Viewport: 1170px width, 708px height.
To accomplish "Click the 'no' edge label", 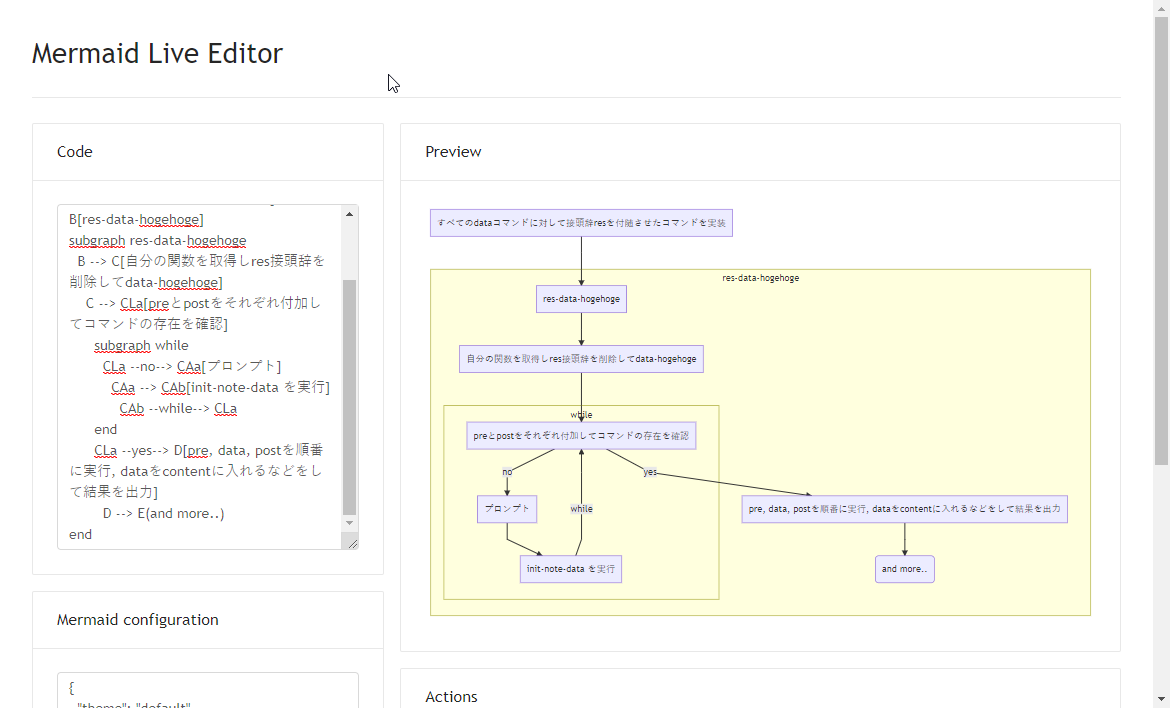I will pos(507,472).
